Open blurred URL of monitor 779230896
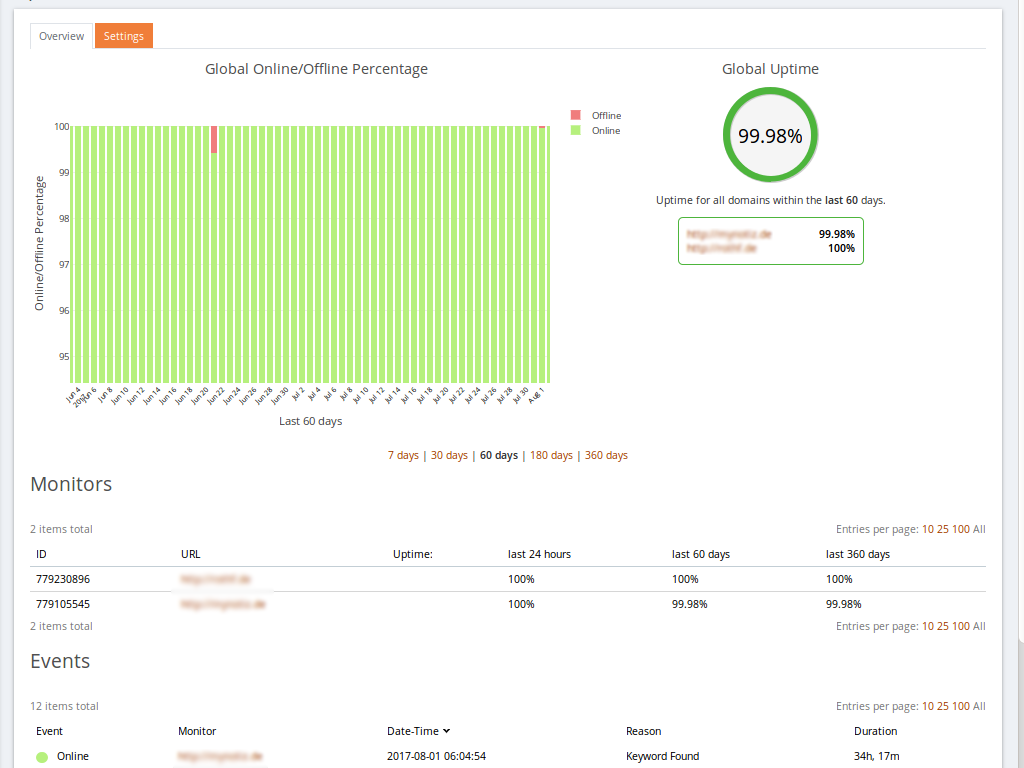1024x768 pixels. click(x=216, y=579)
